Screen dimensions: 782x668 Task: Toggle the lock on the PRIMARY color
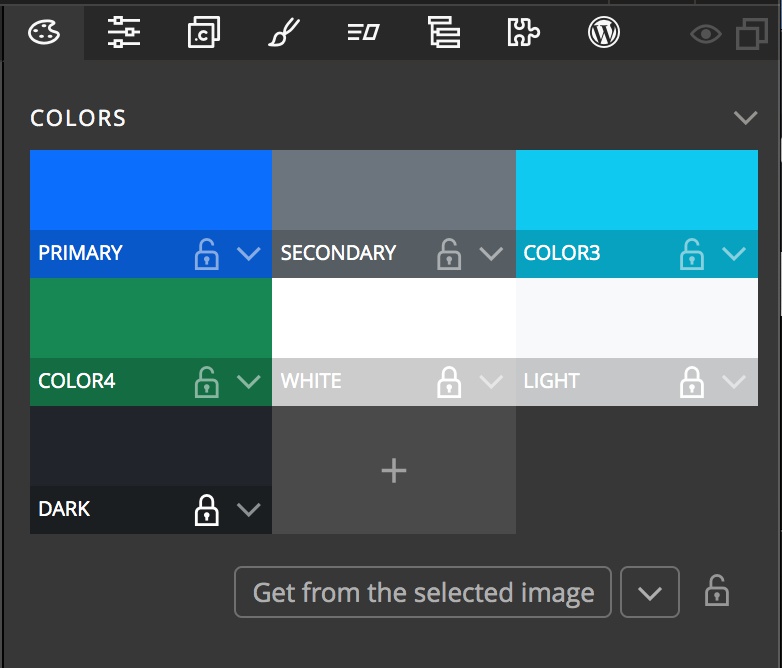point(206,254)
